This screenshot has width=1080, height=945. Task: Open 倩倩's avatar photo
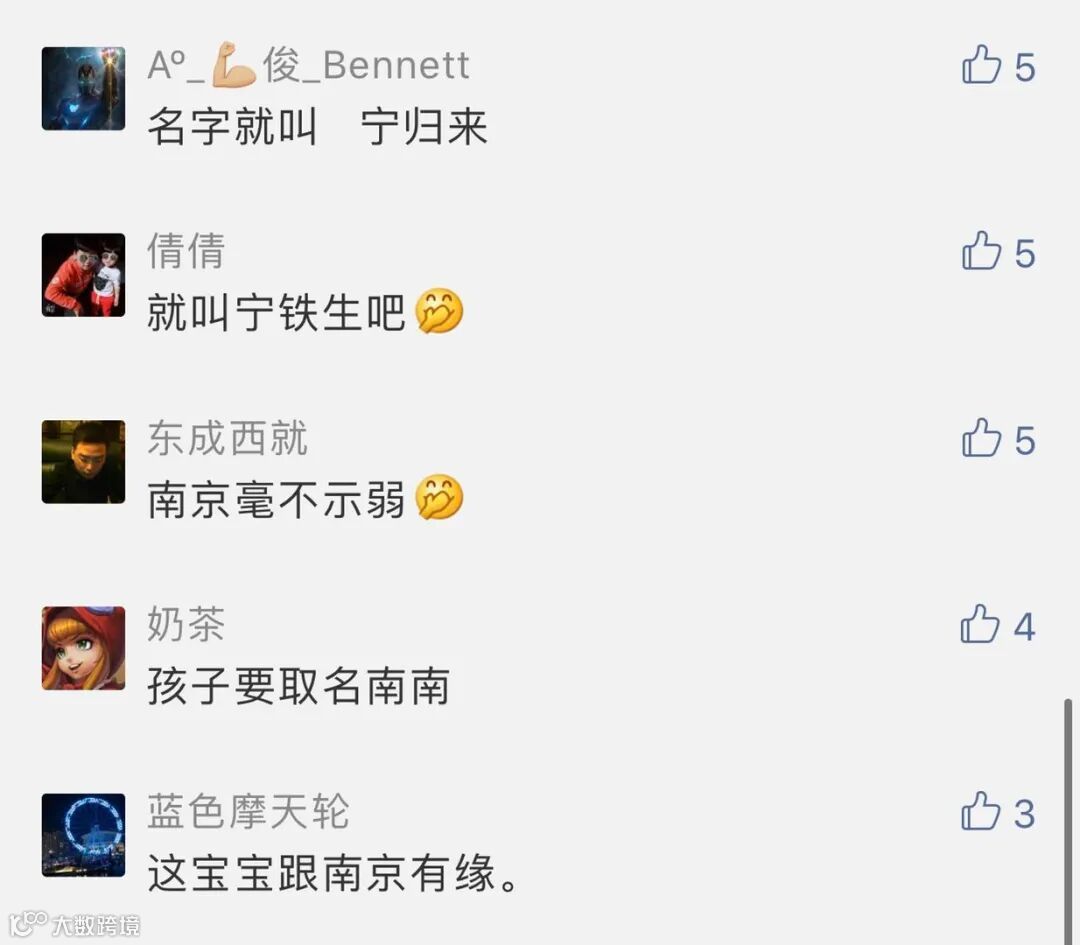(83, 275)
